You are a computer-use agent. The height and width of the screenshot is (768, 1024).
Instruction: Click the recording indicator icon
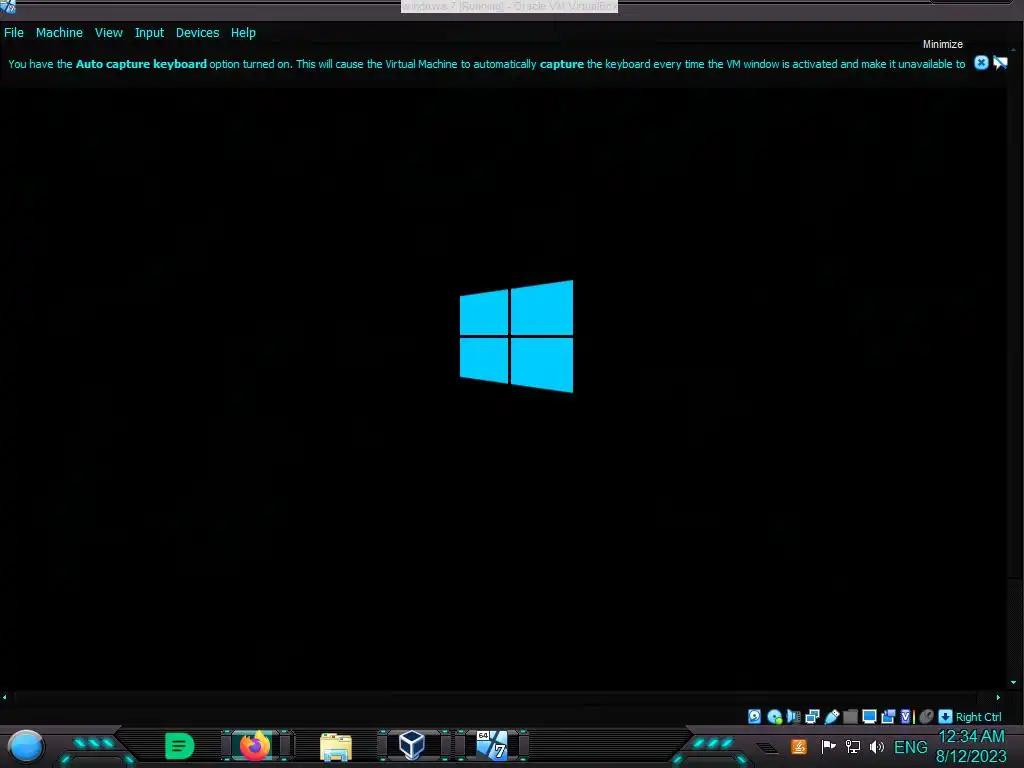coord(888,716)
